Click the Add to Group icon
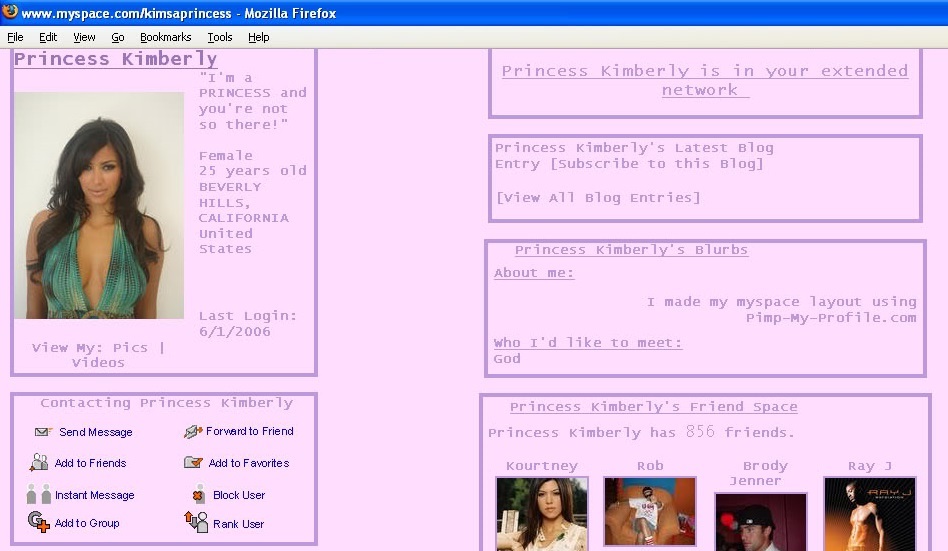Viewport: 948px width, 551px height. pos(38,522)
